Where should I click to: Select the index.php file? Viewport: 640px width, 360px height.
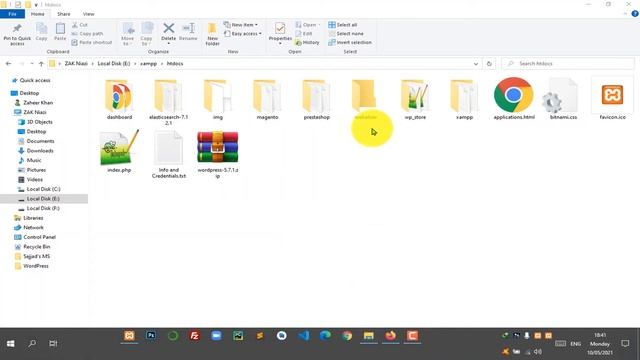(x=119, y=151)
